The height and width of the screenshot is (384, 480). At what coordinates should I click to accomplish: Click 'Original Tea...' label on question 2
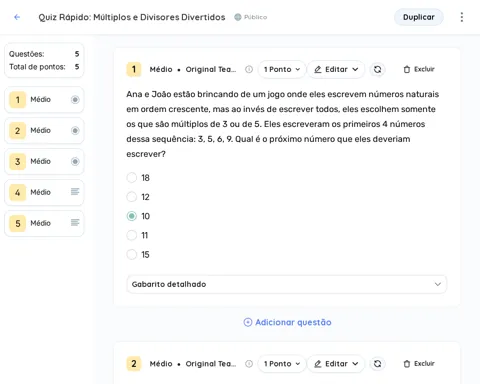click(x=211, y=364)
